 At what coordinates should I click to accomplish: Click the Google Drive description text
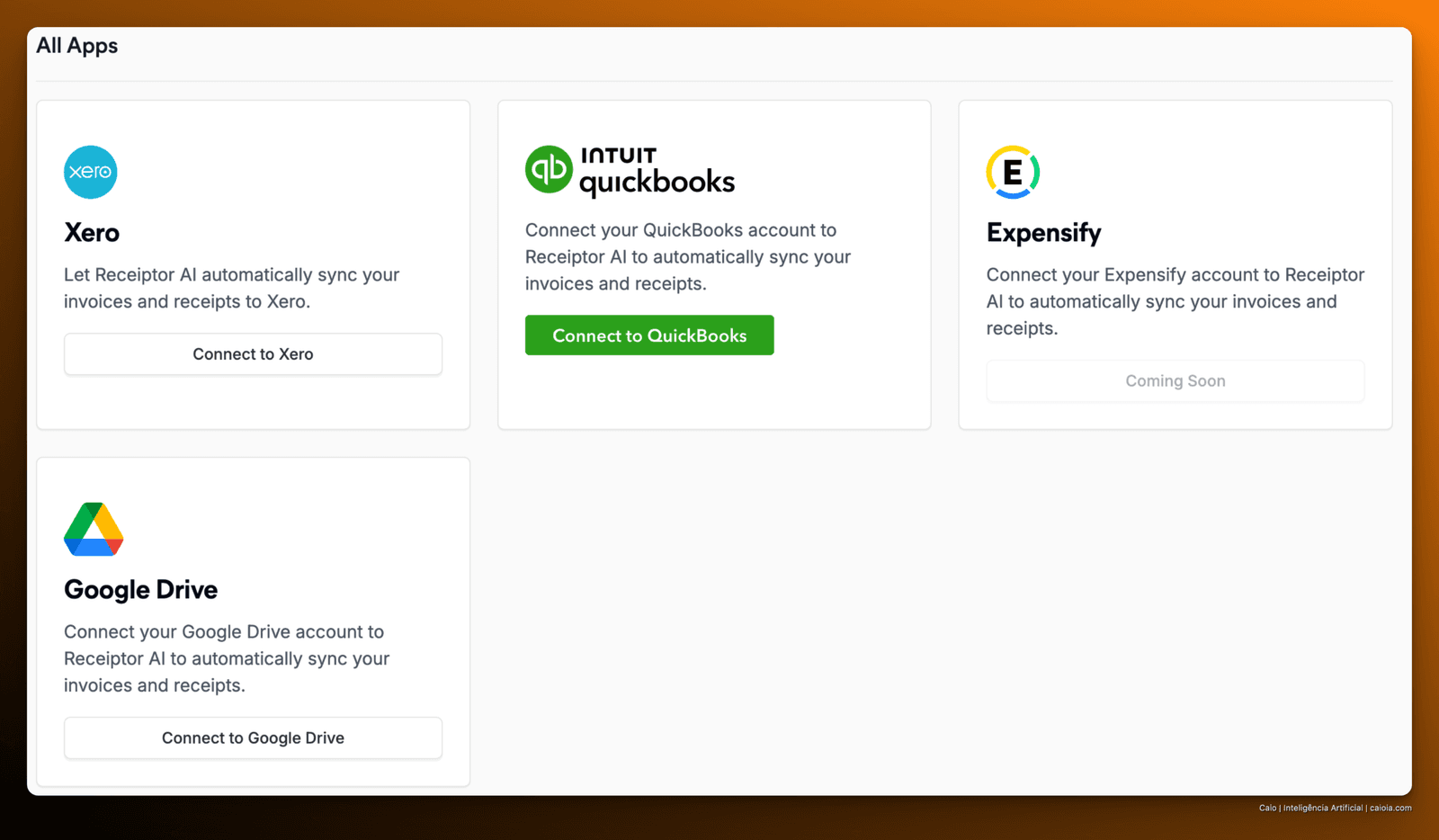tap(227, 658)
